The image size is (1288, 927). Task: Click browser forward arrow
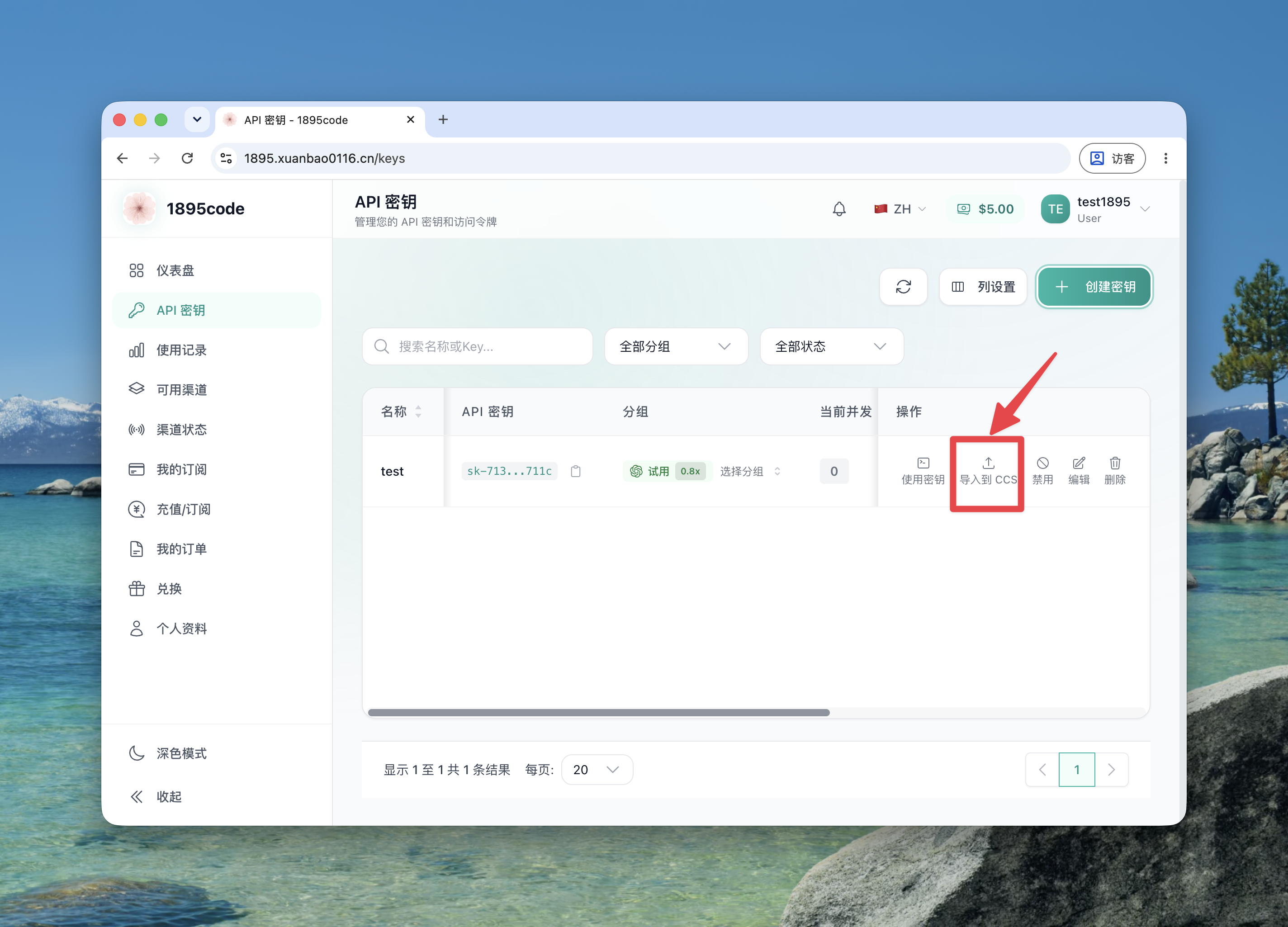tap(155, 158)
